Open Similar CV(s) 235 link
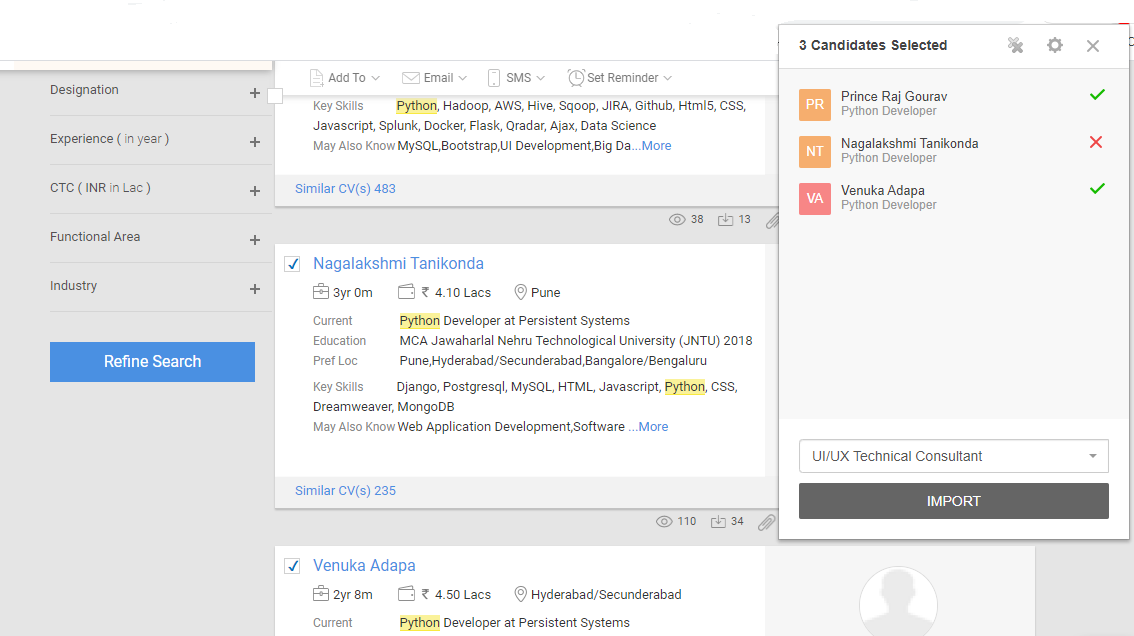Viewport: 1134px width, 636px height. [x=345, y=490]
